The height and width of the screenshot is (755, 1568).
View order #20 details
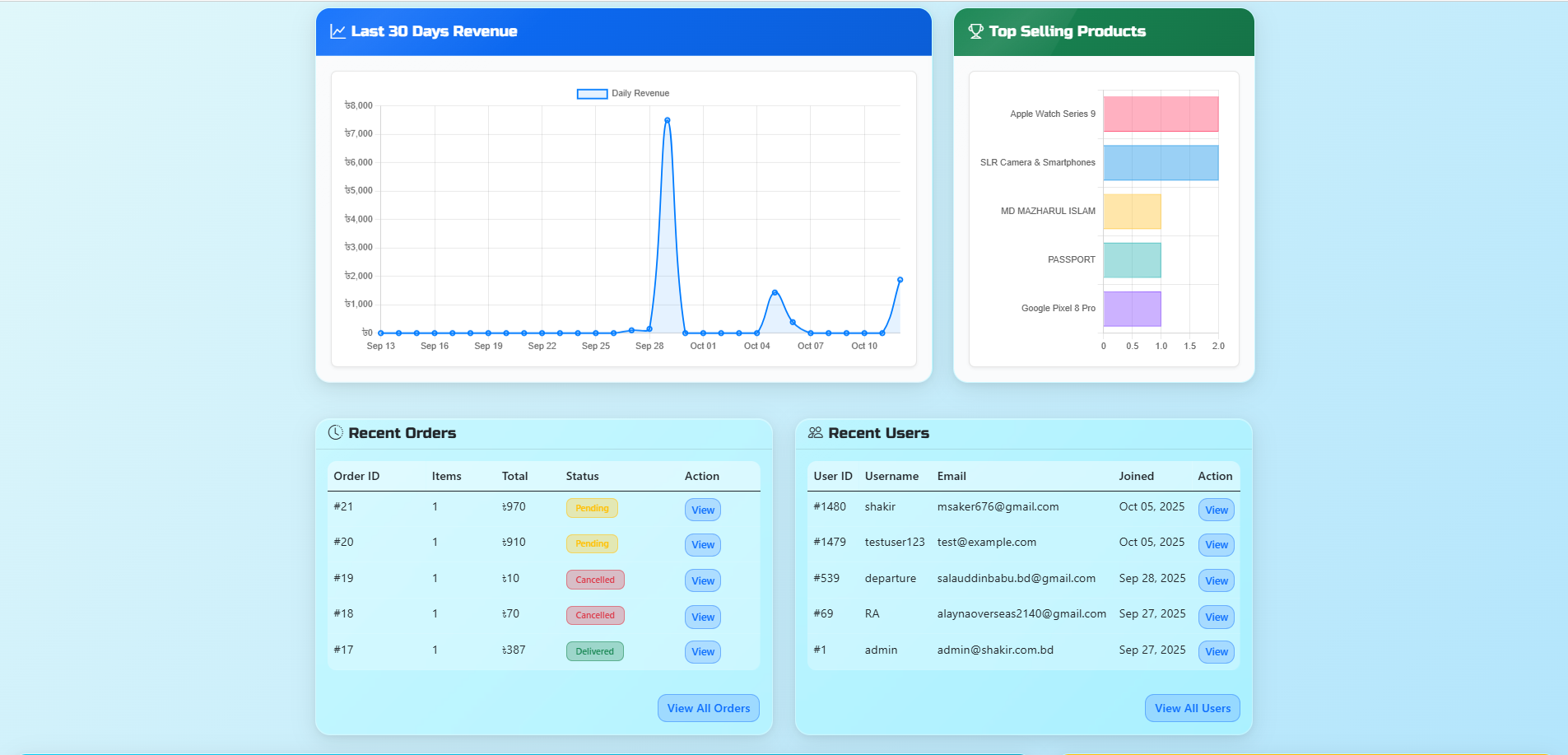point(703,545)
